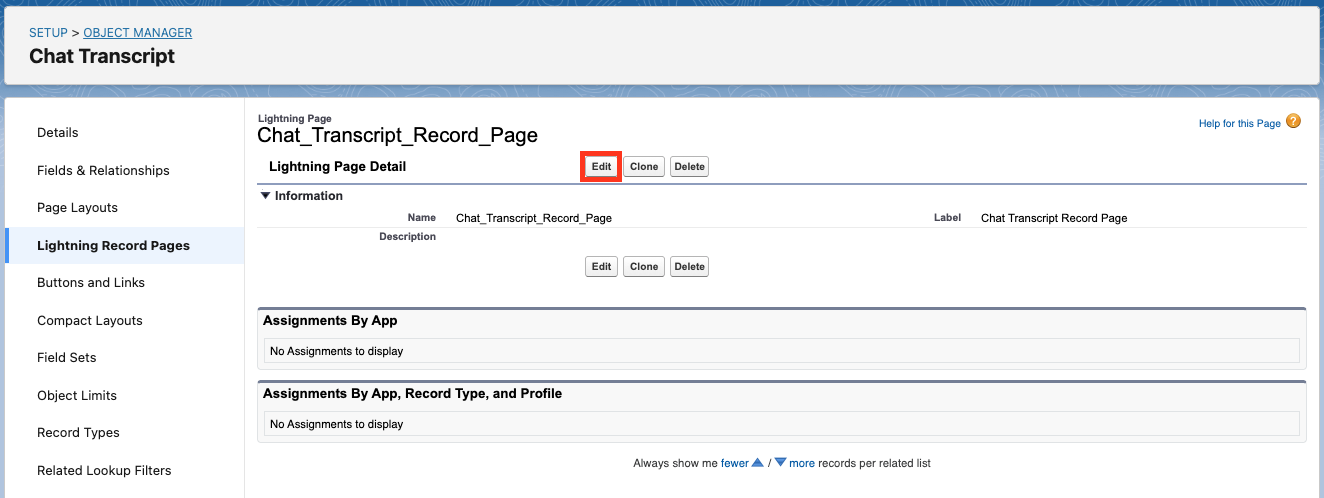Viewport: 1324px width, 498px height.
Task: Click the lower Edit button
Action: (601, 267)
